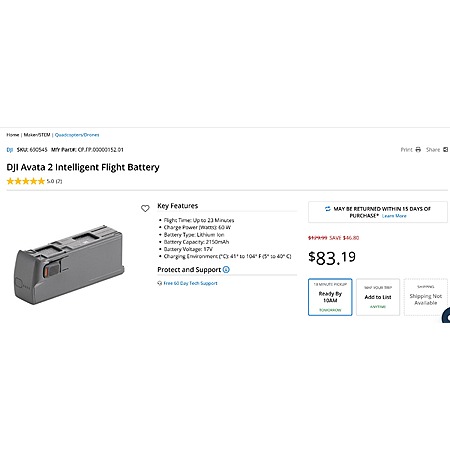Screen dimensions: 450x450
Task: Select the Shipping Not Available option
Action: [426, 297]
